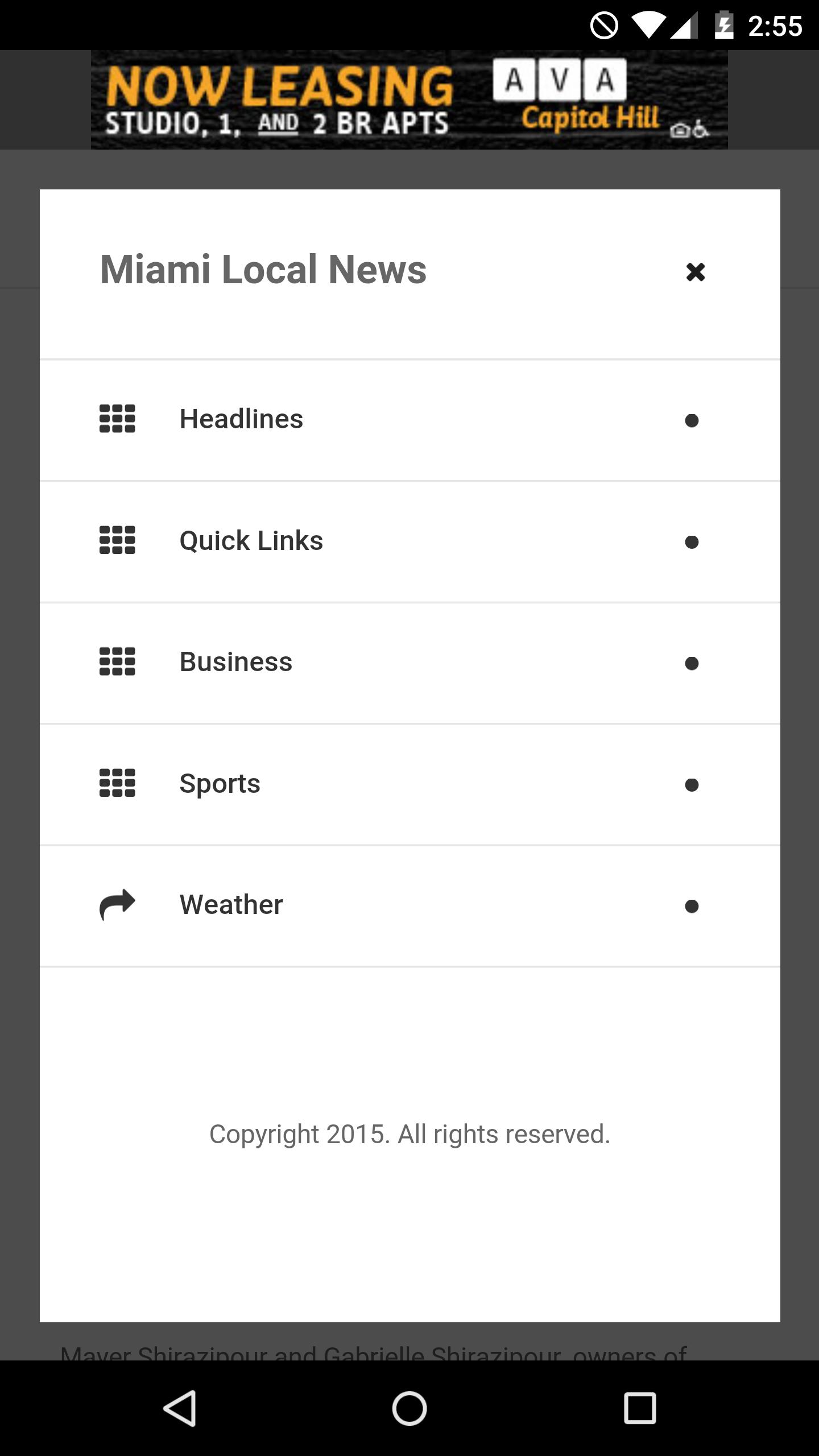Select the dot indicator on Business row
The width and height of the screenshot is (819, 1456).
tap(692, 663)
